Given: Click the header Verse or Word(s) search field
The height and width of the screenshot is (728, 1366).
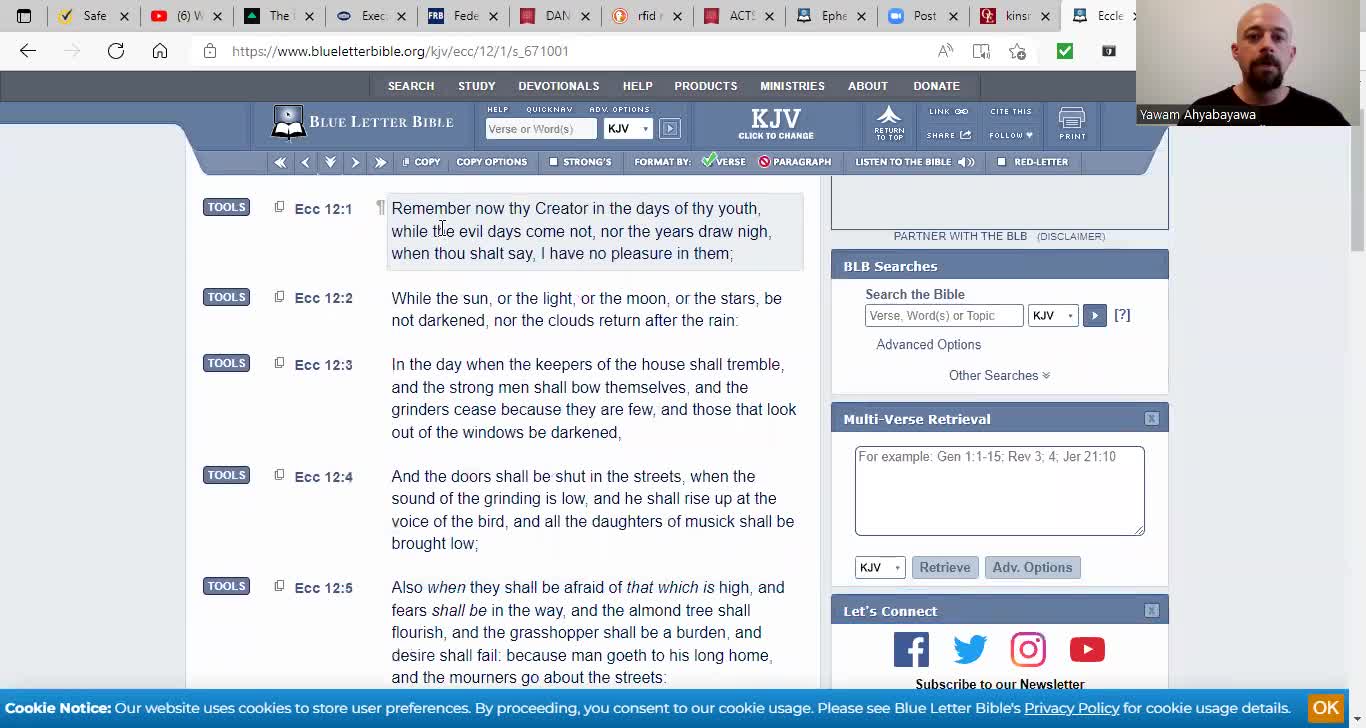Looking at the screenshot, I should click(541, 128).
